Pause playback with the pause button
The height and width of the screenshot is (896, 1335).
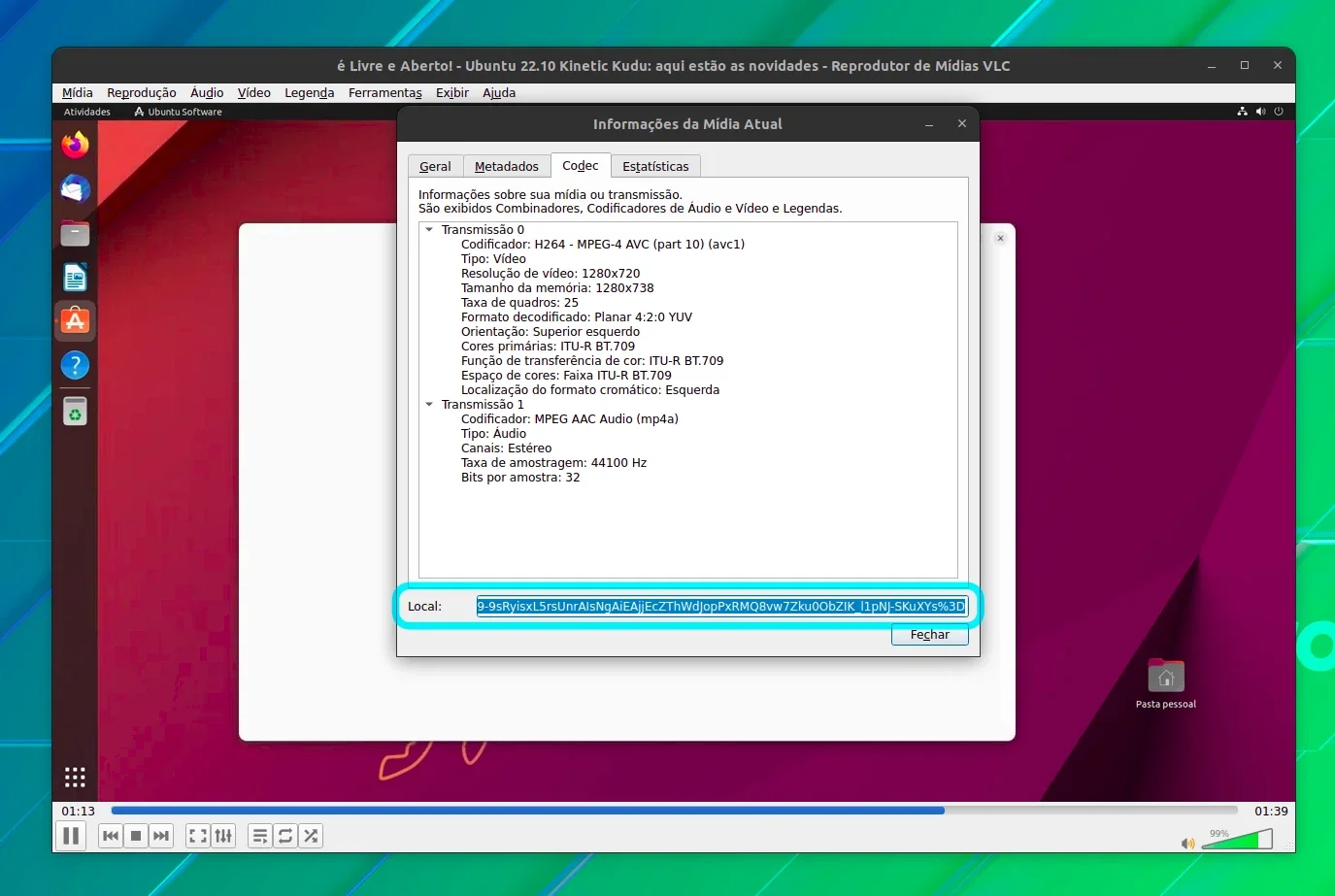point(71,836)
